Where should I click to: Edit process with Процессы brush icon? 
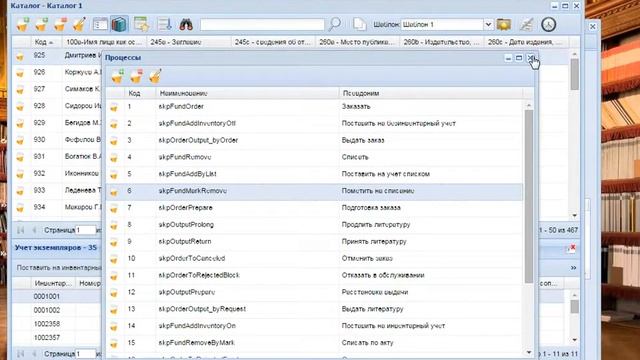click(155, 76)
